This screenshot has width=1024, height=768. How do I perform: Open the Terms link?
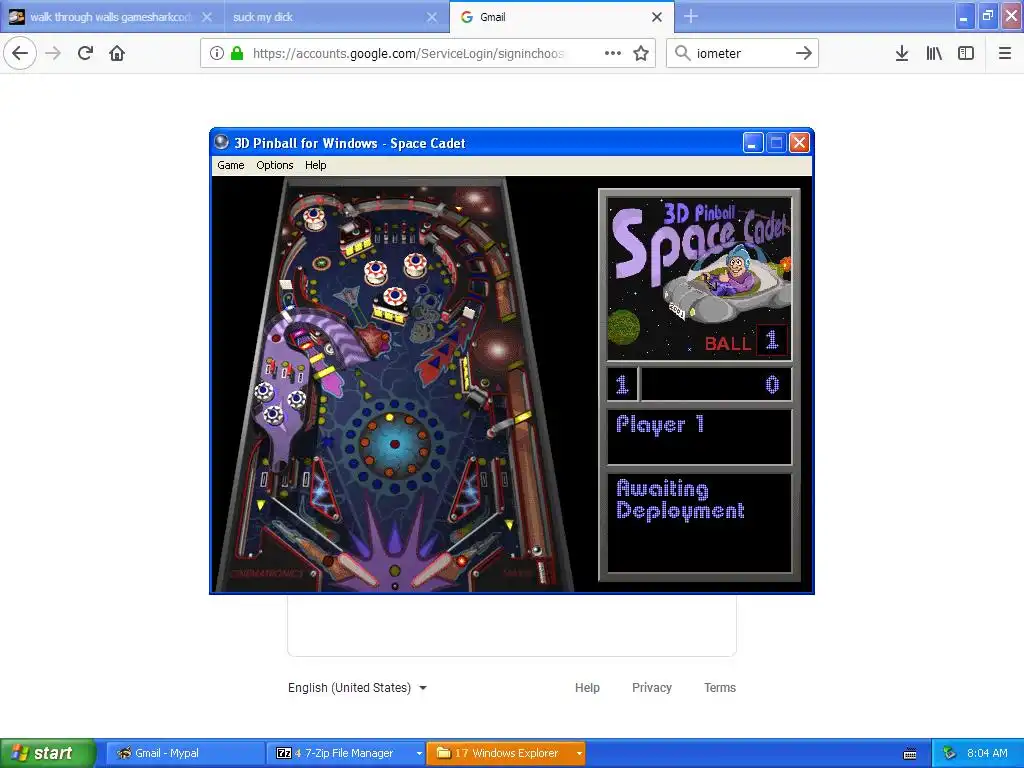point(720,688)
